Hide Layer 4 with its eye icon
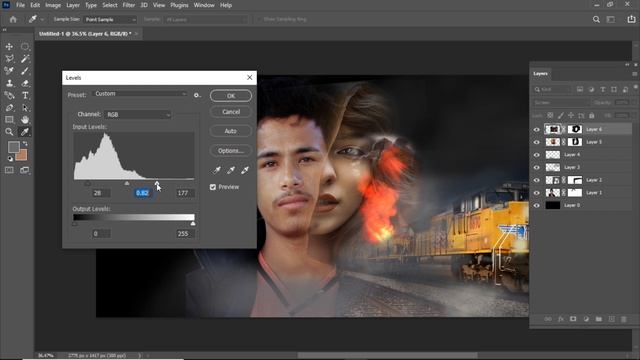Viewport: 640px width, 360px height. coord(536,155)
